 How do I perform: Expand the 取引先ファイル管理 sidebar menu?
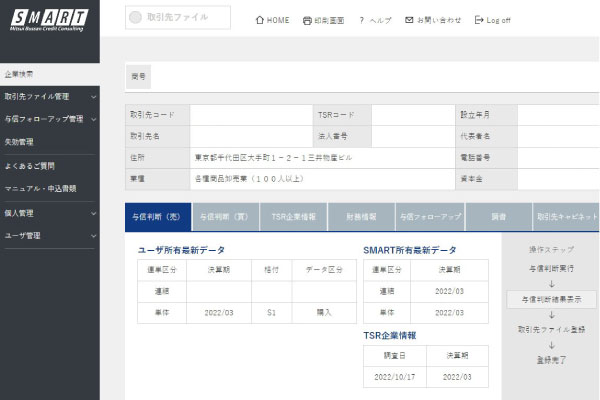point(93,97)
